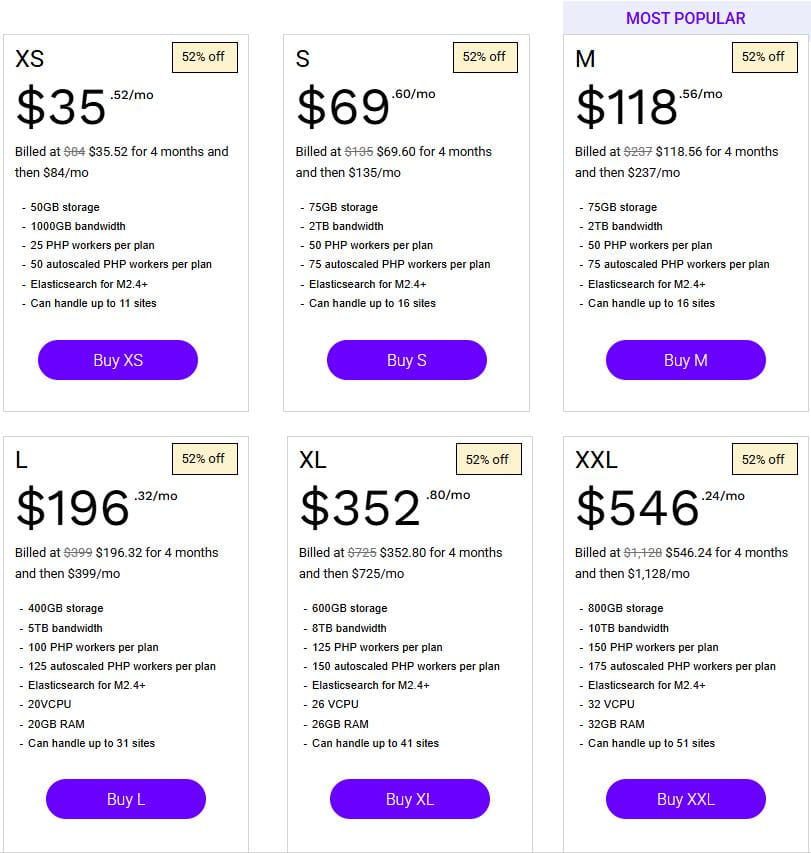Viewport: 811px width, 853px height.
Task: Purchase via the Buy XXL button
Action: click(685, 799)
